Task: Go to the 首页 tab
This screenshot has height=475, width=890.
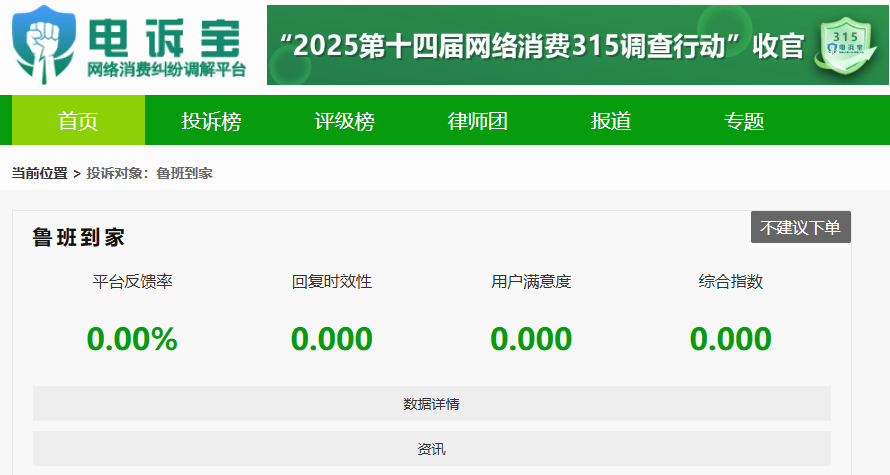Action: pyautogui.click(x=78, y=121)
